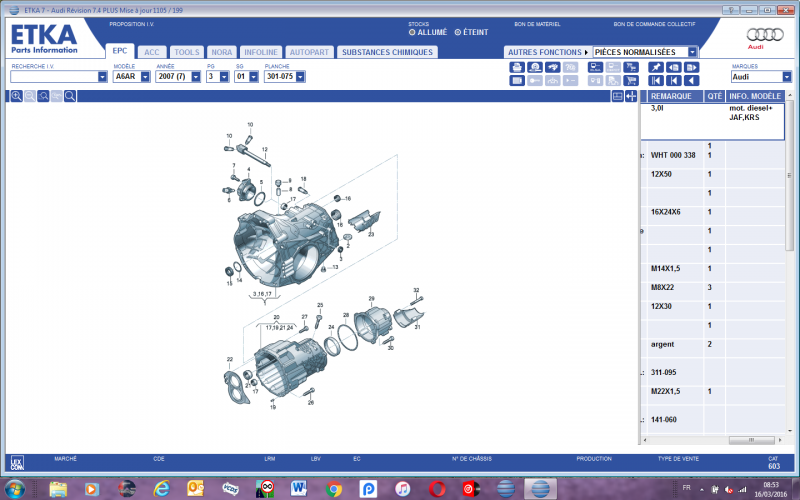800x500 pixels.
Task: Open the MODÈLE dropdown showing A6AR
Action: pos(147,76)
